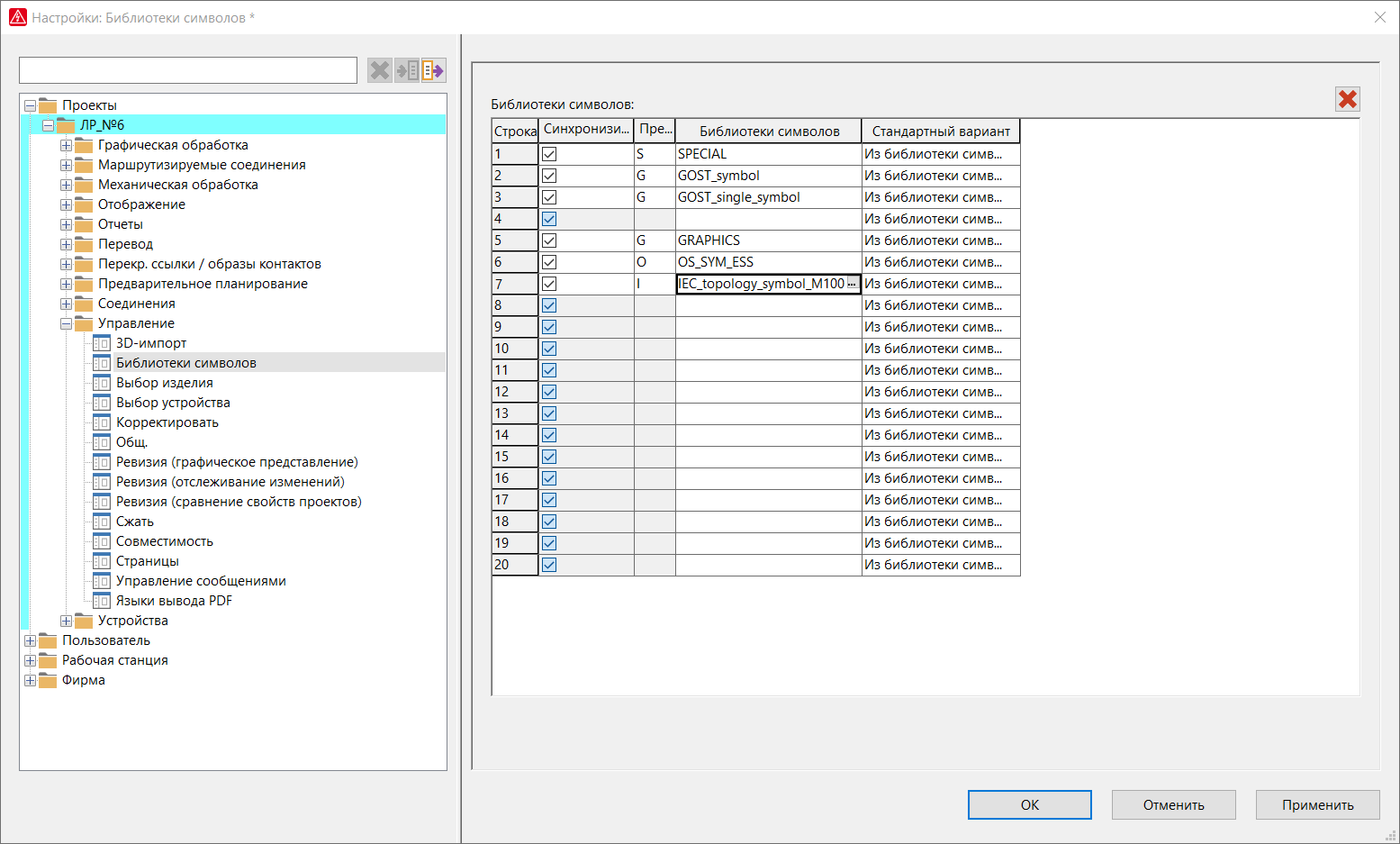The width and height of the screenshot is (1400, 844).
Task: Click the import settings icon next to search
Action: [x=407, y=70]
